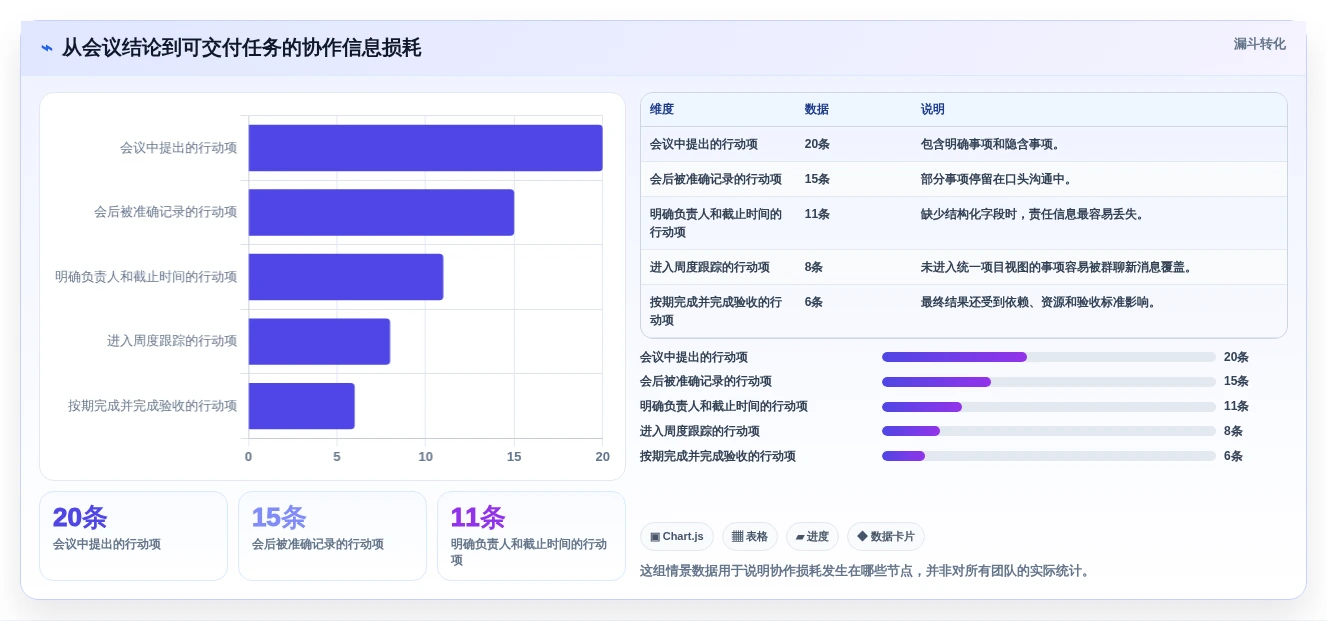Click the 8条 progress bar
Viewport: 1327px width, 621px height.
point(1049,431)
